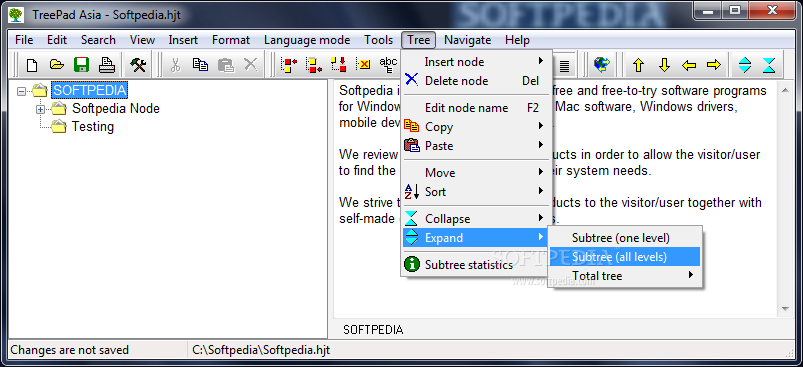Screen dimensions: 803x367
Task: Open the View menu
Action: coord(142,40)
